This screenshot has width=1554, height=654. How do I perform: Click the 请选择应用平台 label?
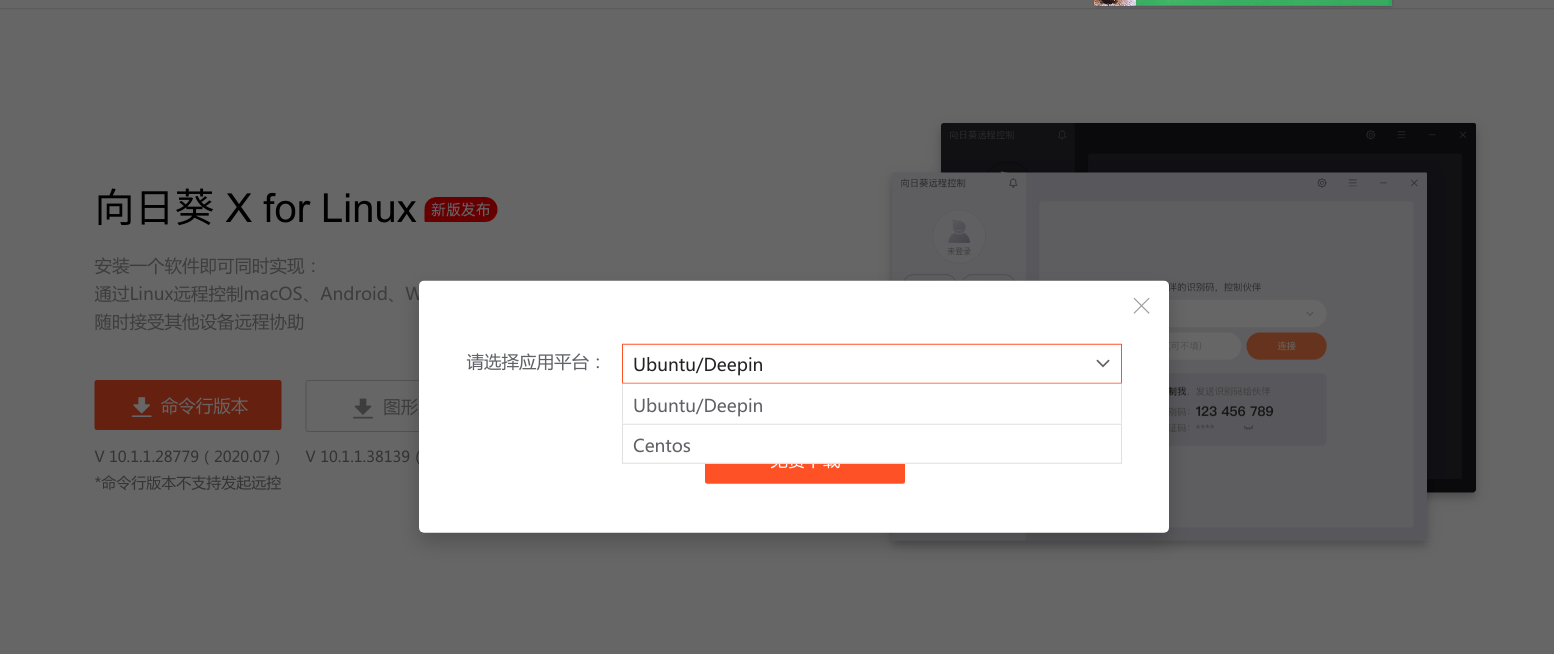click(x=535, y=363)
